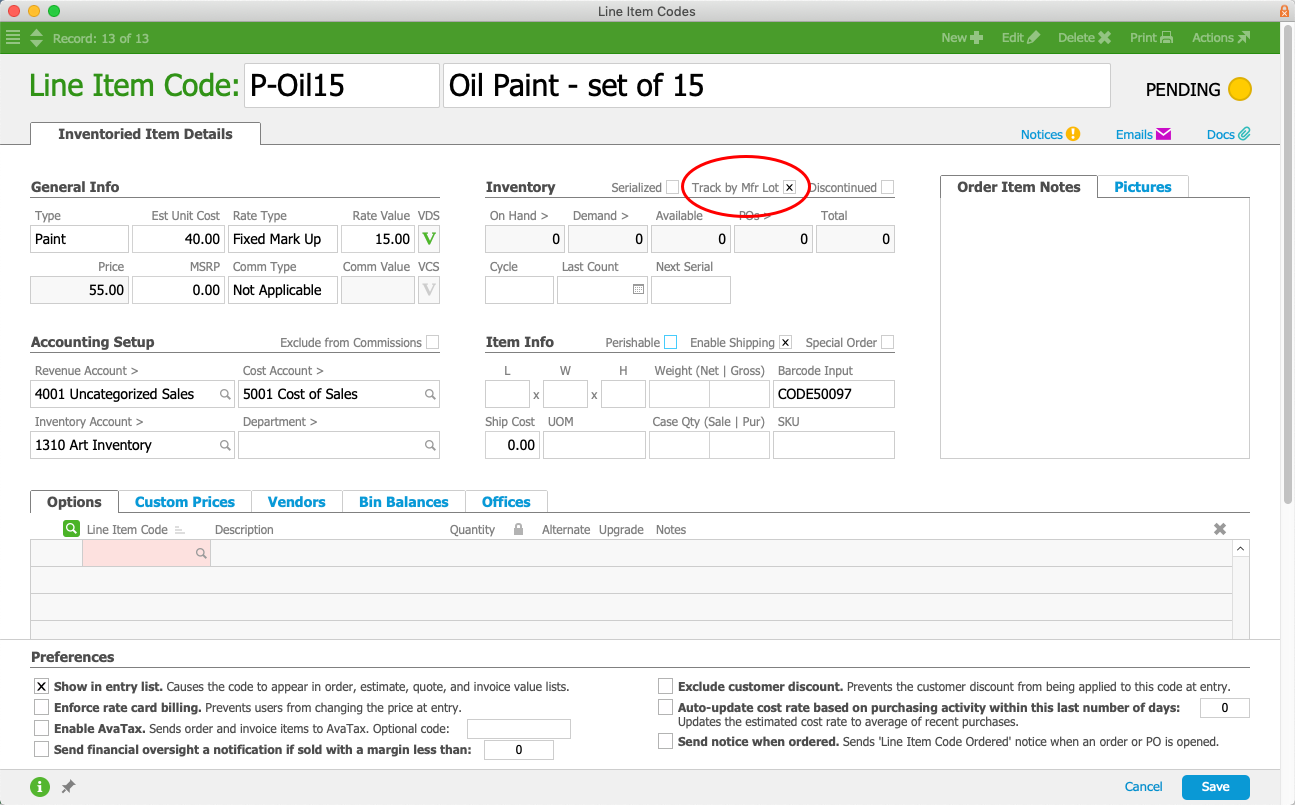Click the green info icon

coord(40,787)
